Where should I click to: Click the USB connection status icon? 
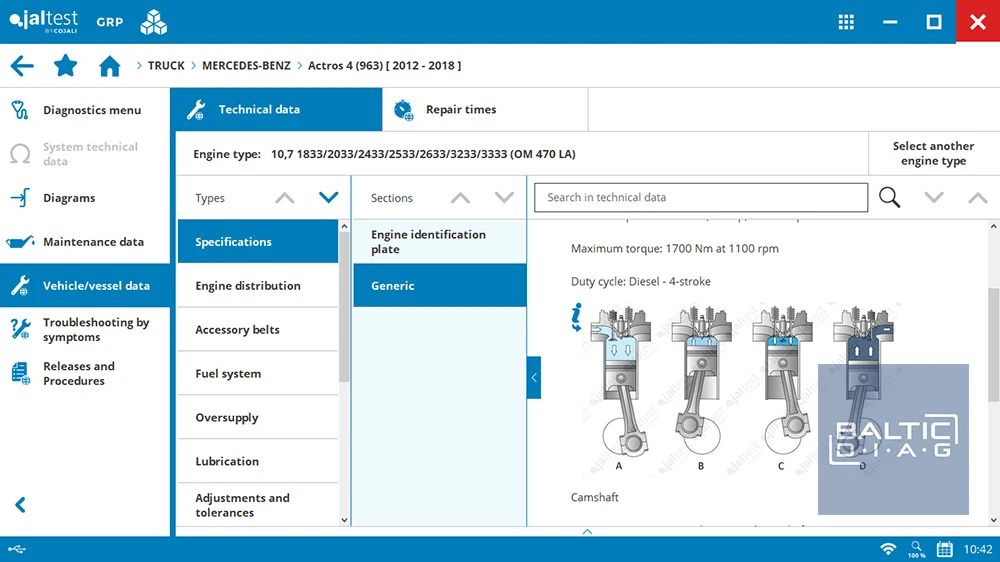17,549
